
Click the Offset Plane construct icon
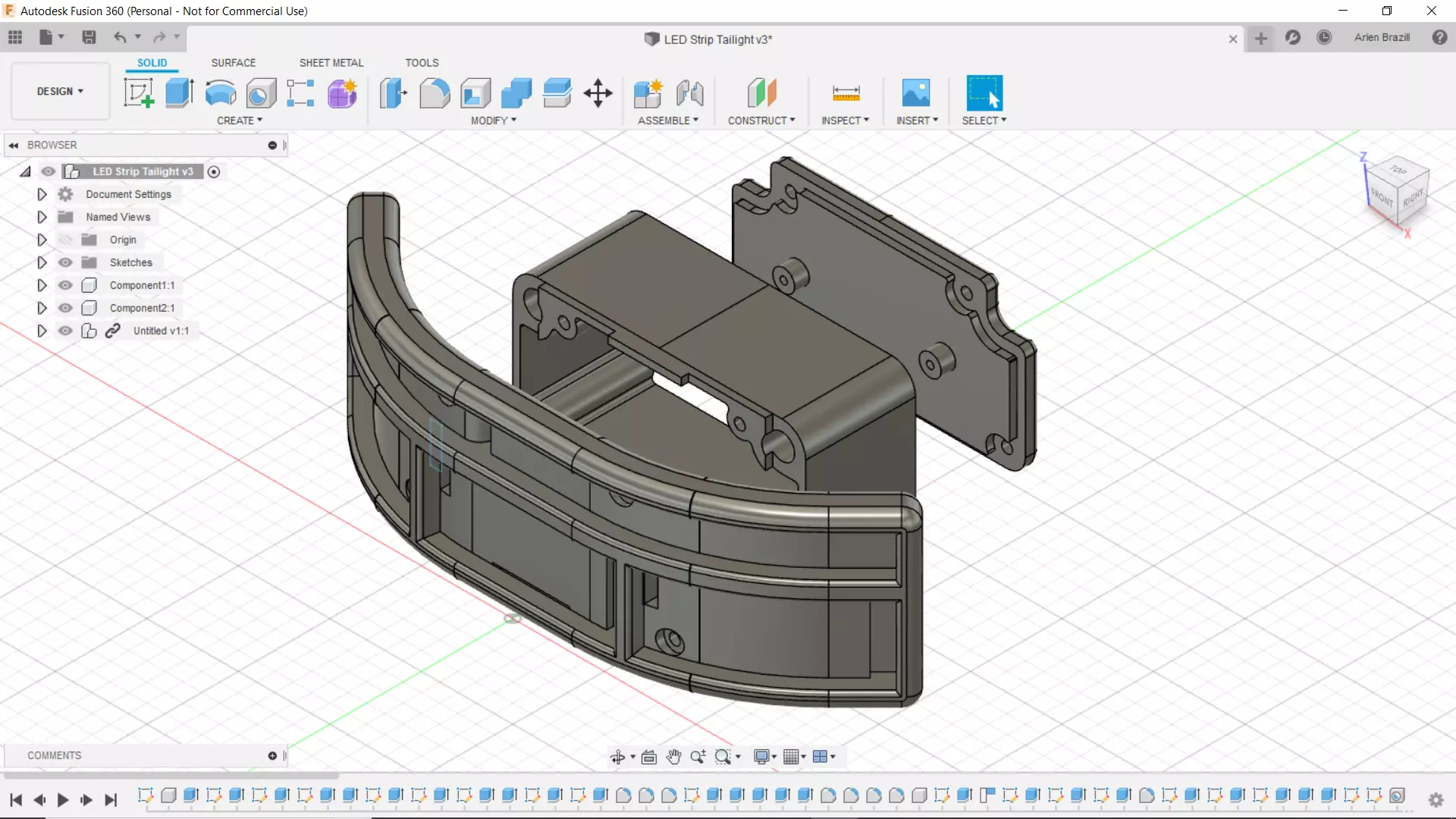762,93
